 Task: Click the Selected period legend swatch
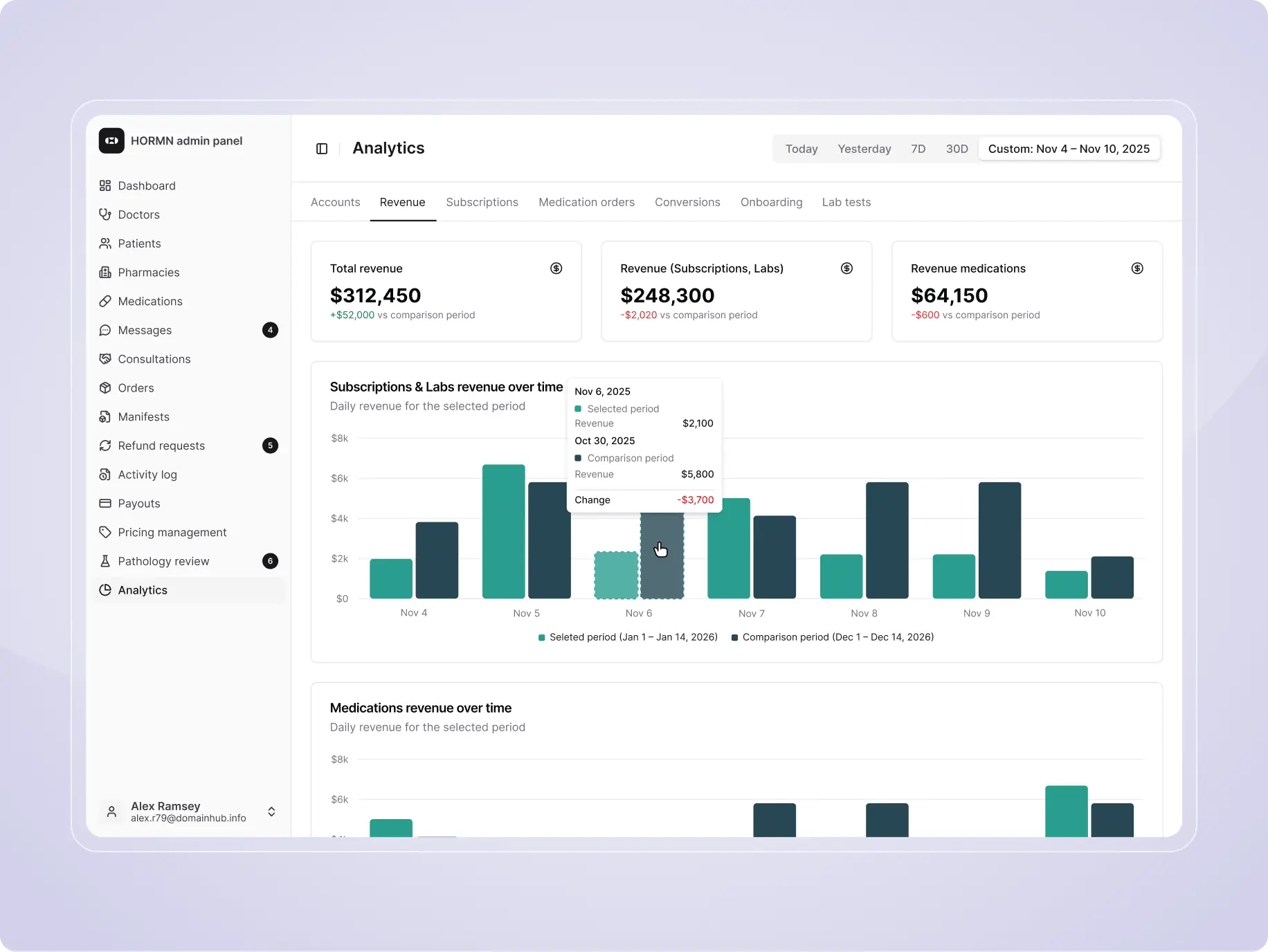(x=542, y=637)
